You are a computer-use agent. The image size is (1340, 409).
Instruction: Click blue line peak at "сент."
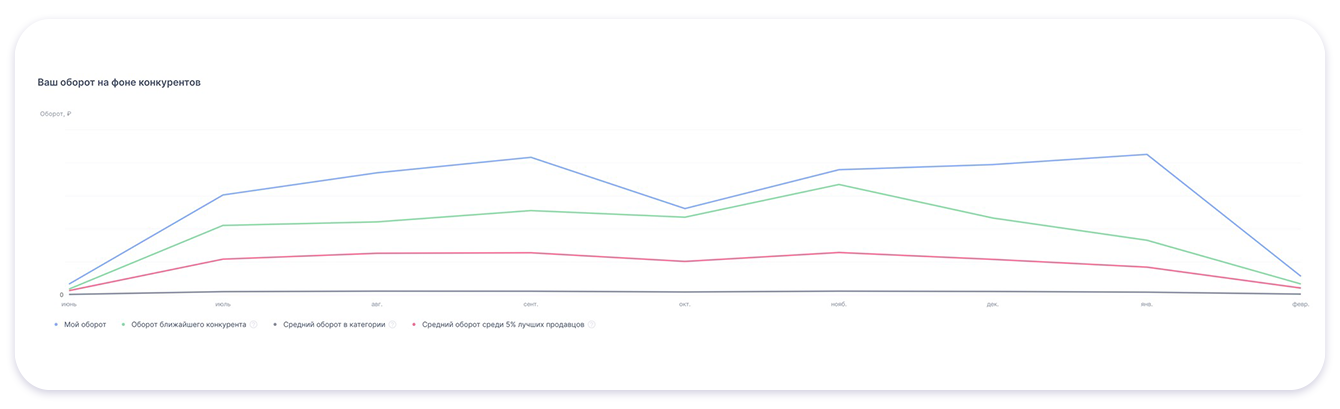coord(531,157)
